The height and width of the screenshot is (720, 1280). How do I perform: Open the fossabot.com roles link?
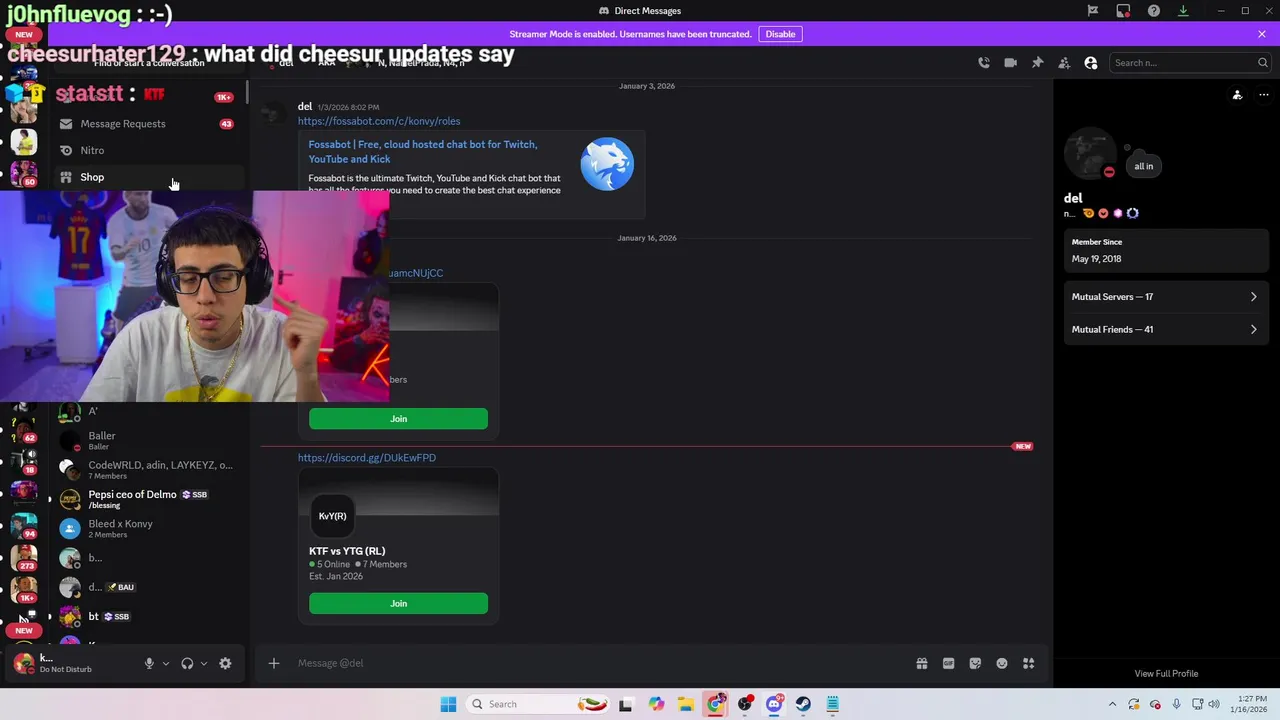[379, 121]
